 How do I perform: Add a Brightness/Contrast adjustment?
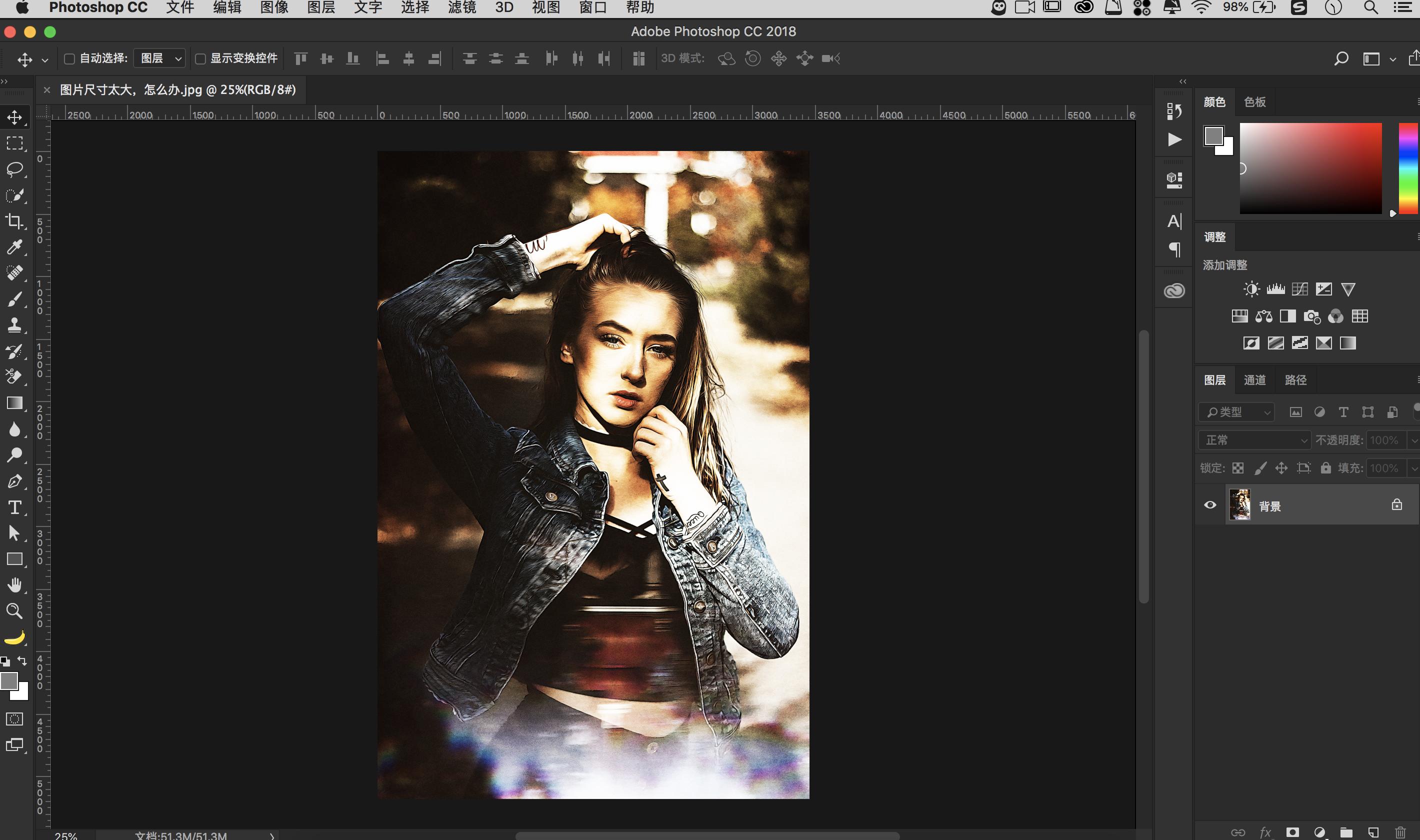[x=1251, y=289]
